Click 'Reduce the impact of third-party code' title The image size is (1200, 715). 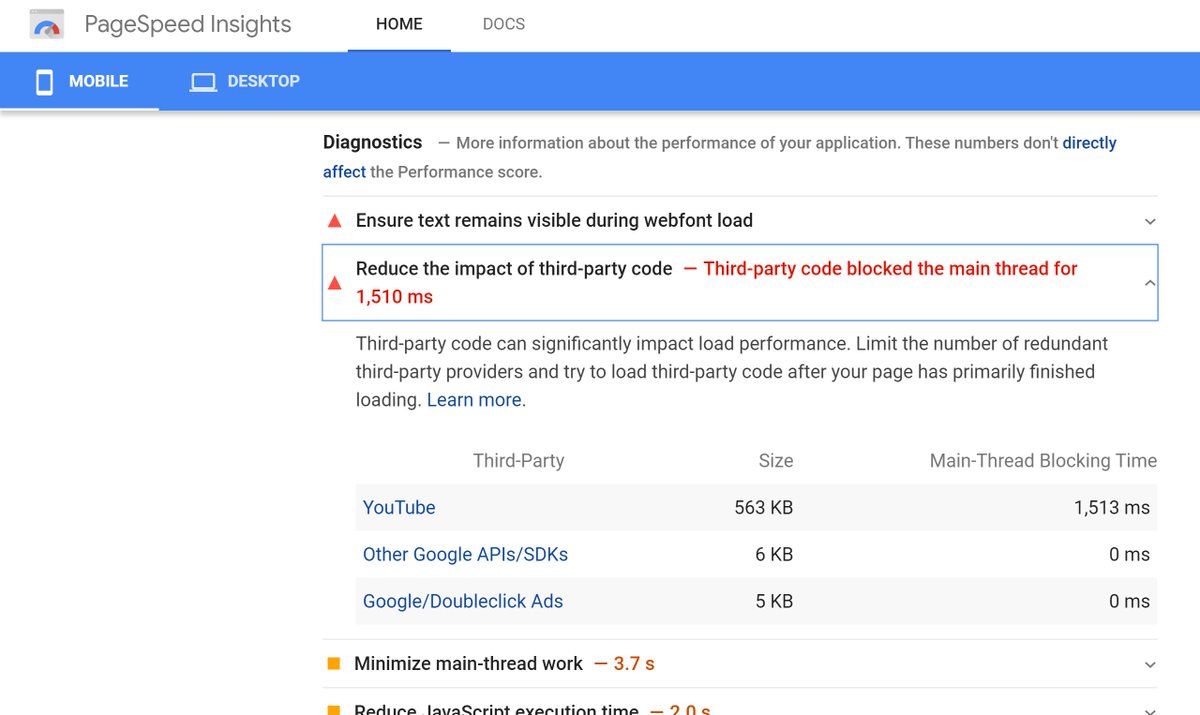coord(514,268)
